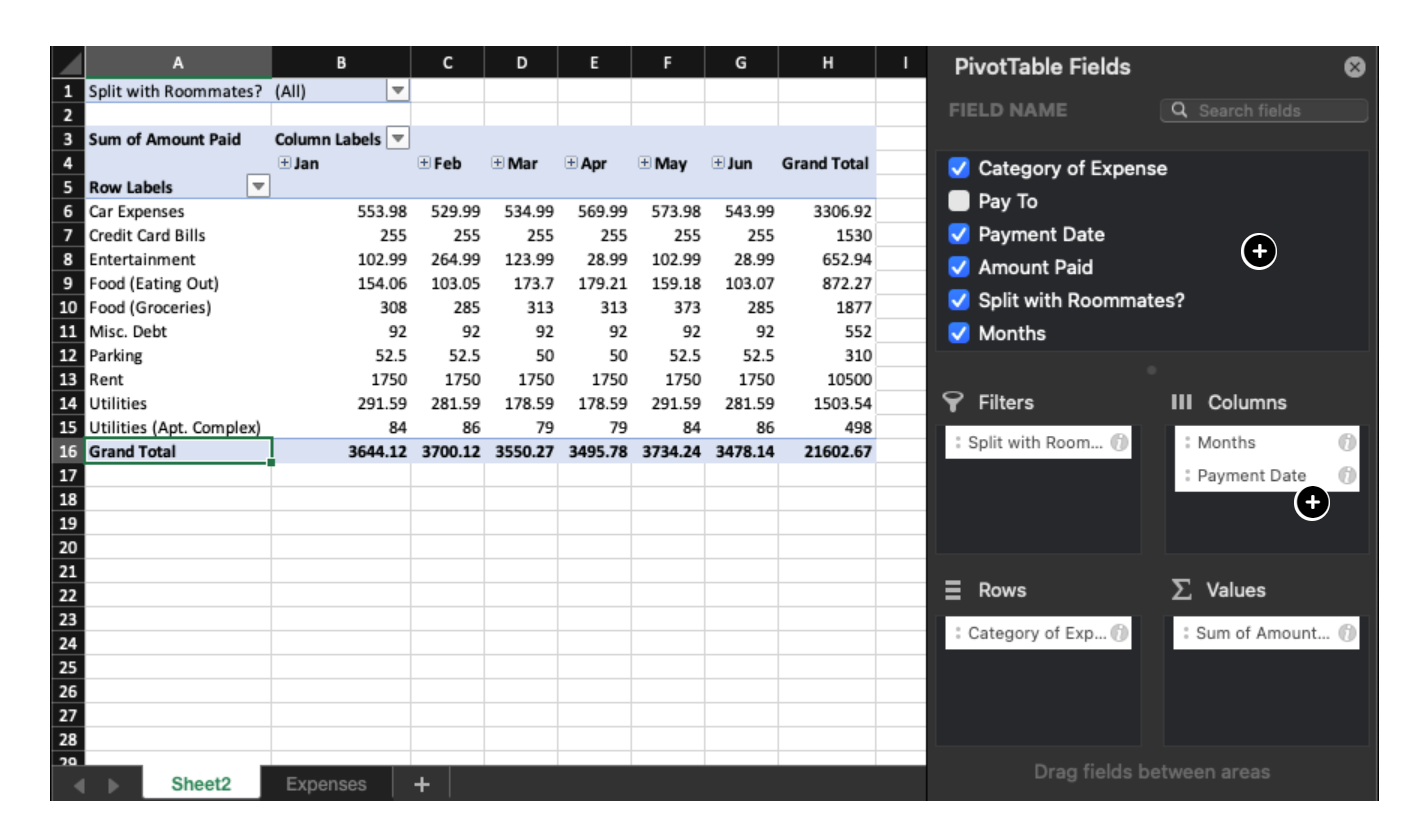The width and height of the screenshot is (1413, 838).
Task: Open info for Category of Exp row field
Action: point(1119,632)
